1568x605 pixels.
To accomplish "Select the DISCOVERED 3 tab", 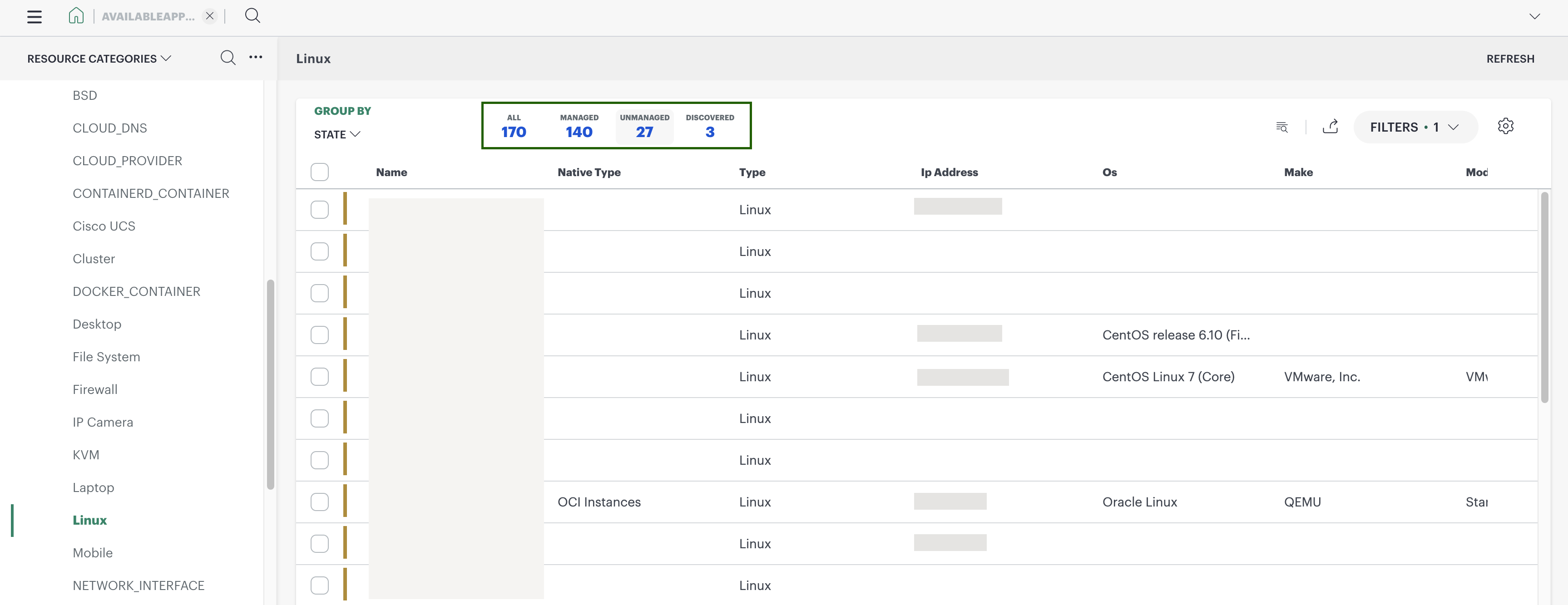I will 710,126.
